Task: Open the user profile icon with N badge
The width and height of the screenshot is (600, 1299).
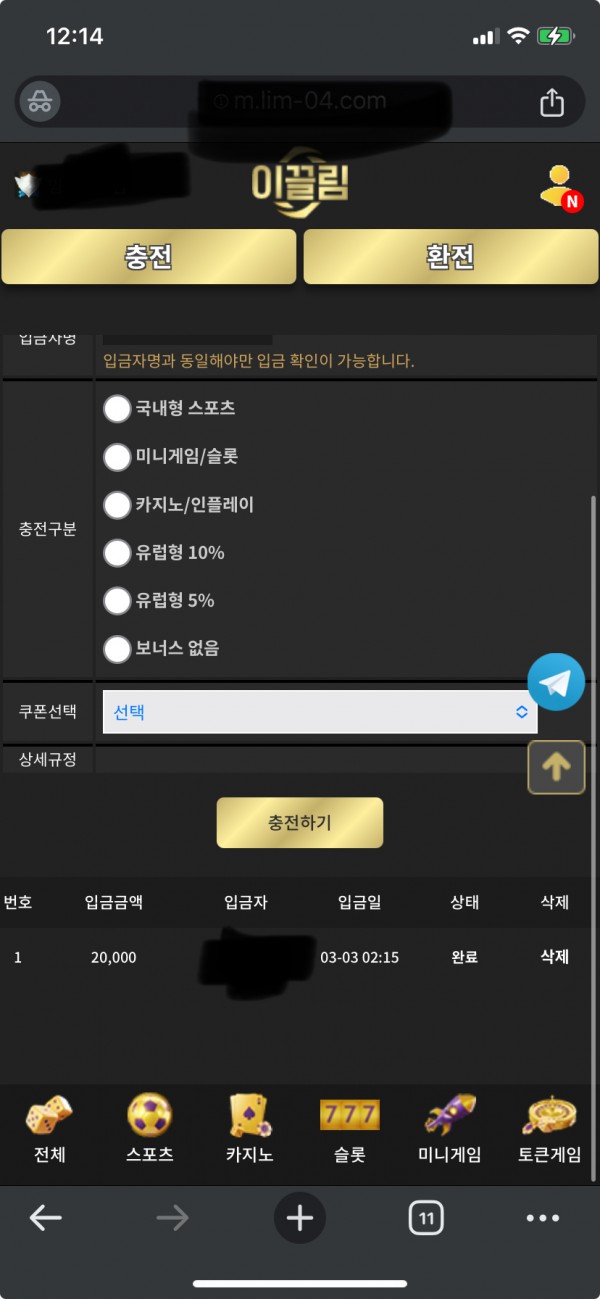Action: click(x=559, y=187)
